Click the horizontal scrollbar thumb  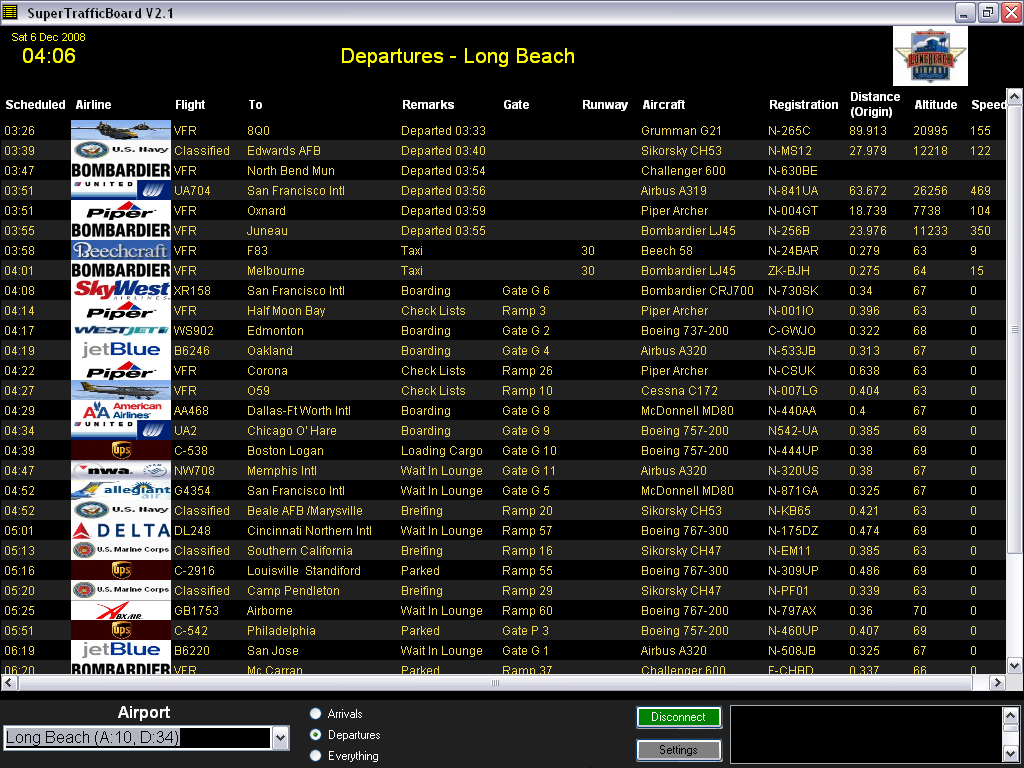click(494, 683)
